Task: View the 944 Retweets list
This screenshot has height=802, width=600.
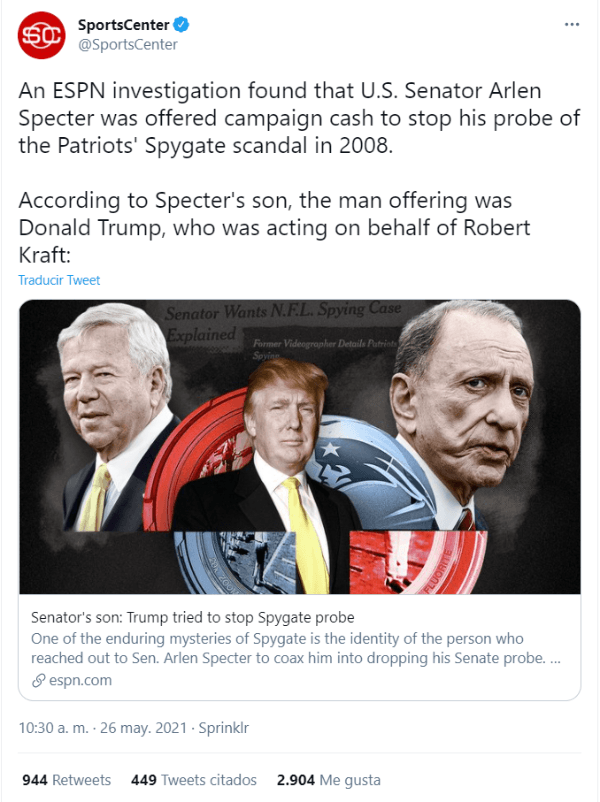Action: click(66, 780)
